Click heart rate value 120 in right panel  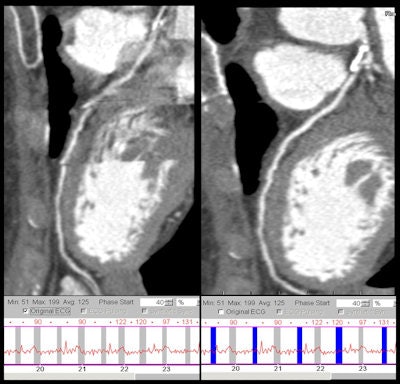click(x=337, y=322)
